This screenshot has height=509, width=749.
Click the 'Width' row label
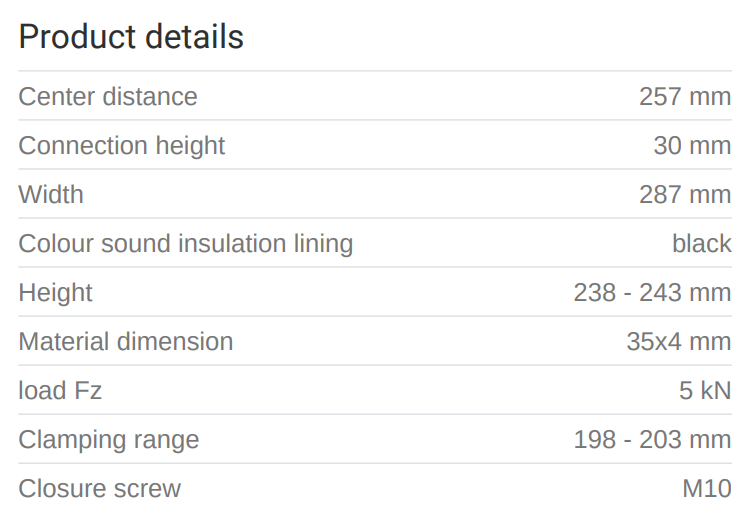pyautogui.click(x=51, y=194)
